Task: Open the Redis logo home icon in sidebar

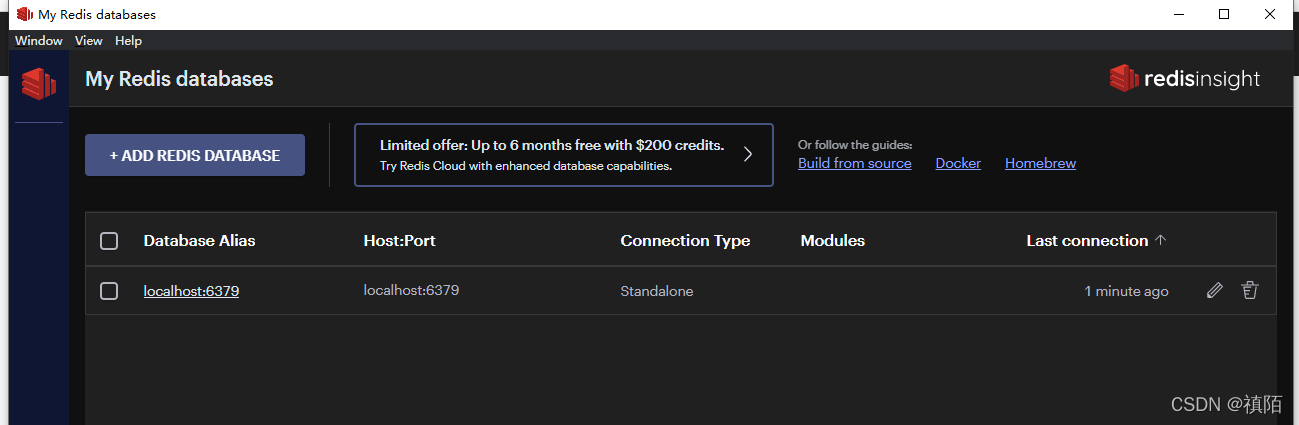Action: (39, 83)
